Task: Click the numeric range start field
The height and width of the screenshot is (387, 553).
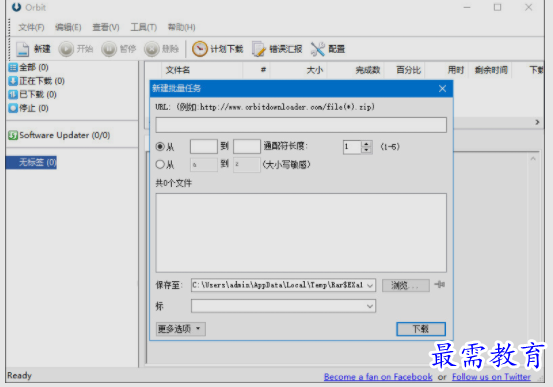Action: pyautogui.click(x=204, y=146)
